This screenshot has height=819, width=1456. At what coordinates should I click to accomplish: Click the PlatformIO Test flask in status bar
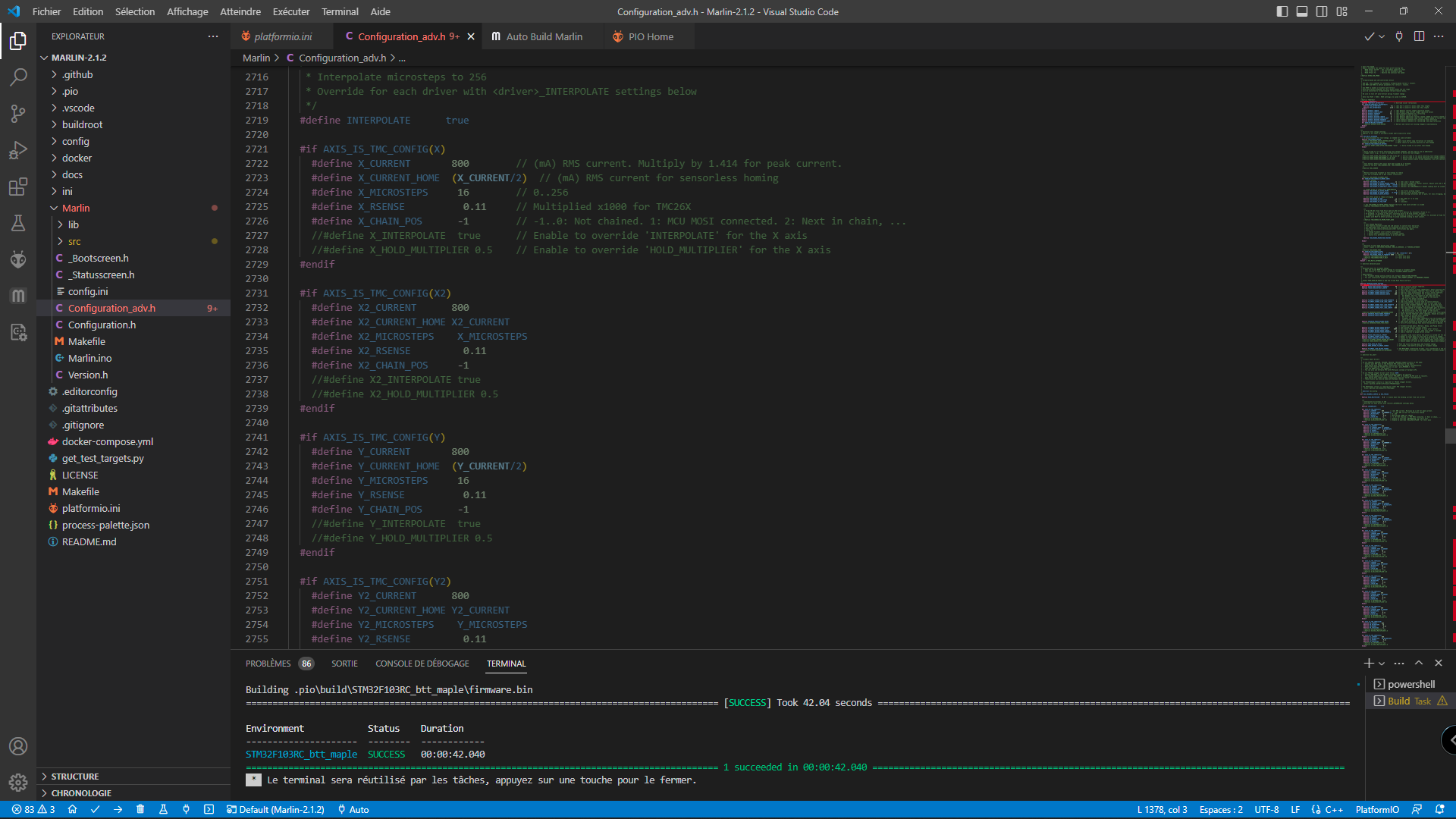click(163, 810)
